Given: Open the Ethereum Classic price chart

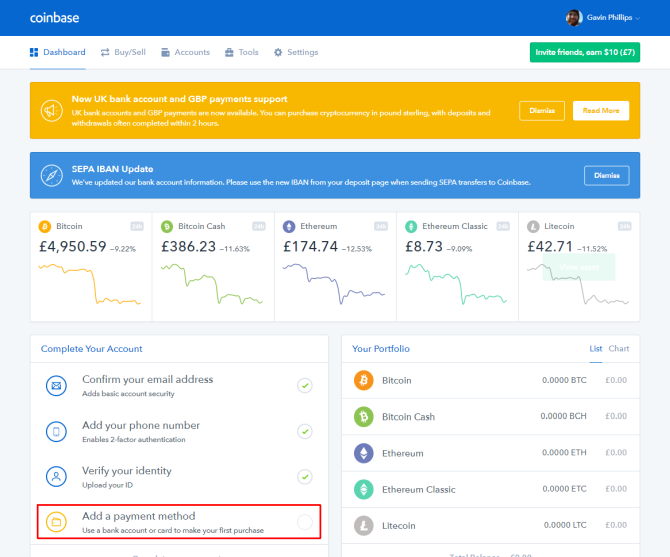Looking at the screenshot, I should pyautogui.click(x=456, y=284).
